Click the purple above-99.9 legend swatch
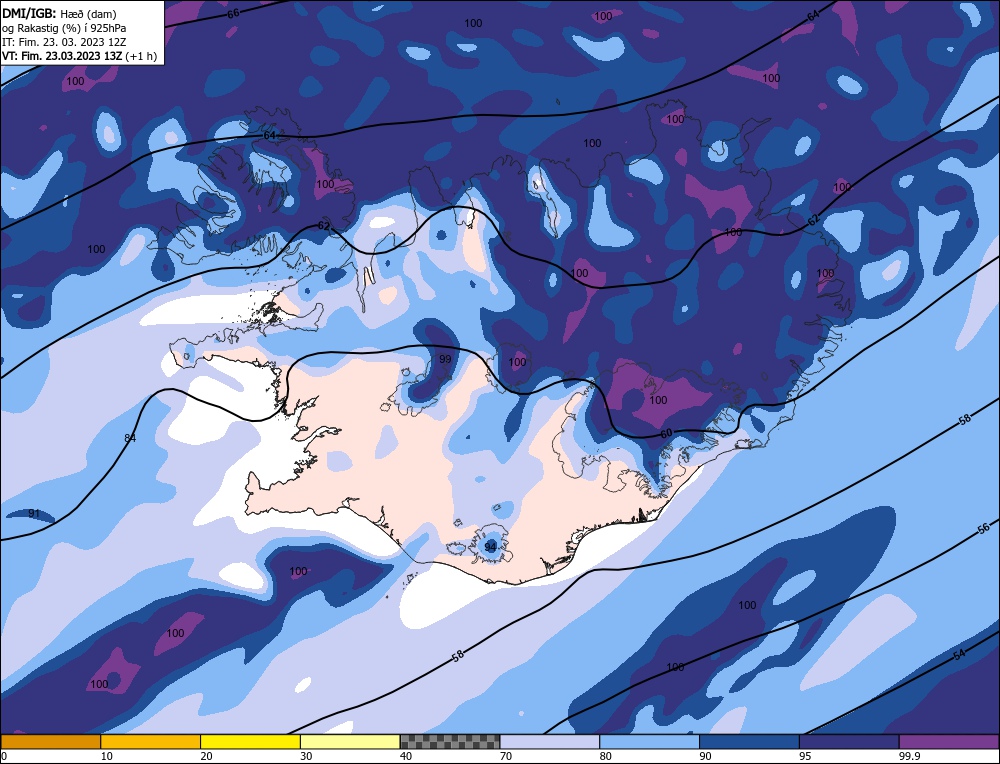This screenshot has width=1000, height=764. 950,742
